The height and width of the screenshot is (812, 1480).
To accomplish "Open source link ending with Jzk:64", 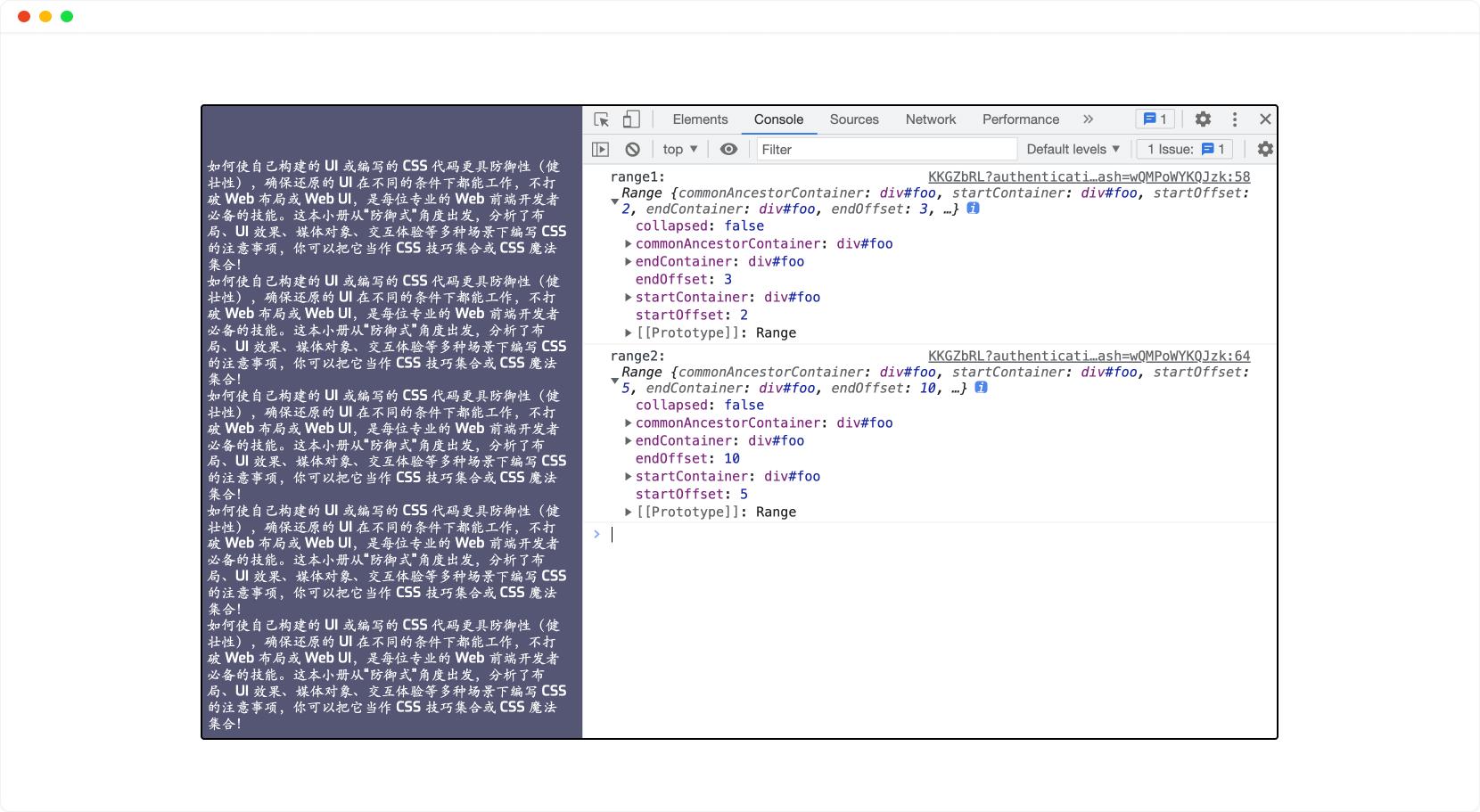I will pyautogui.click(x=1089, y=357).
